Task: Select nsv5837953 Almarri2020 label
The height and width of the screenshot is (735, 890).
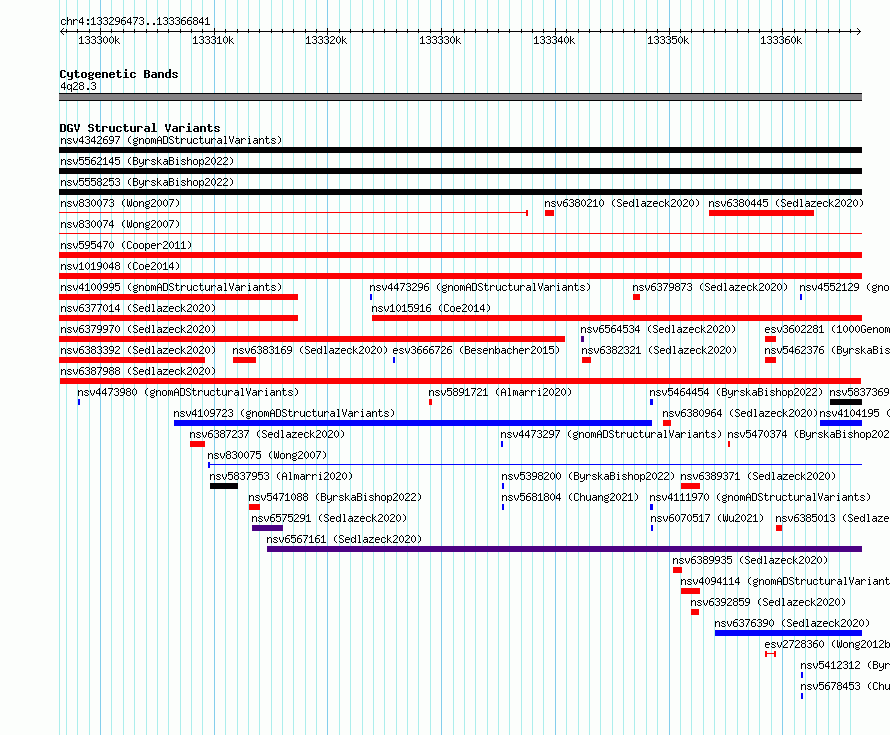Action: click(x=281, y=476)
